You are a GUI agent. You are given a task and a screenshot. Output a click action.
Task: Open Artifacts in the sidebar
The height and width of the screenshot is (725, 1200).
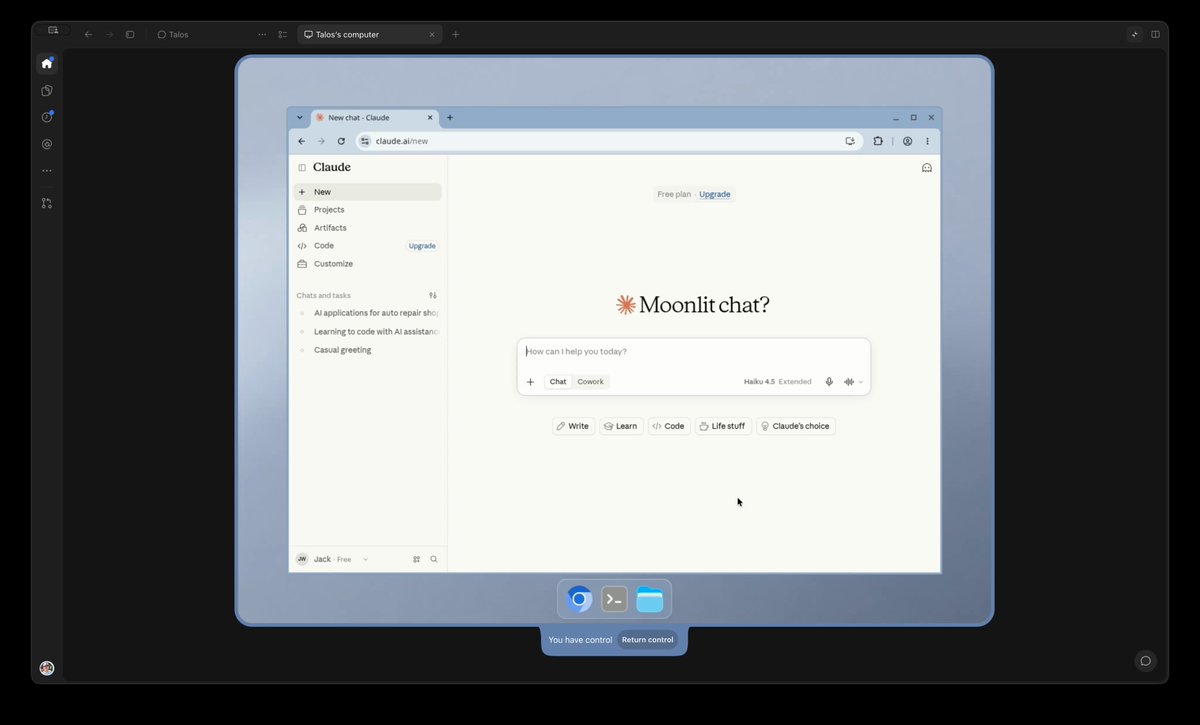(x=367, y=228)
